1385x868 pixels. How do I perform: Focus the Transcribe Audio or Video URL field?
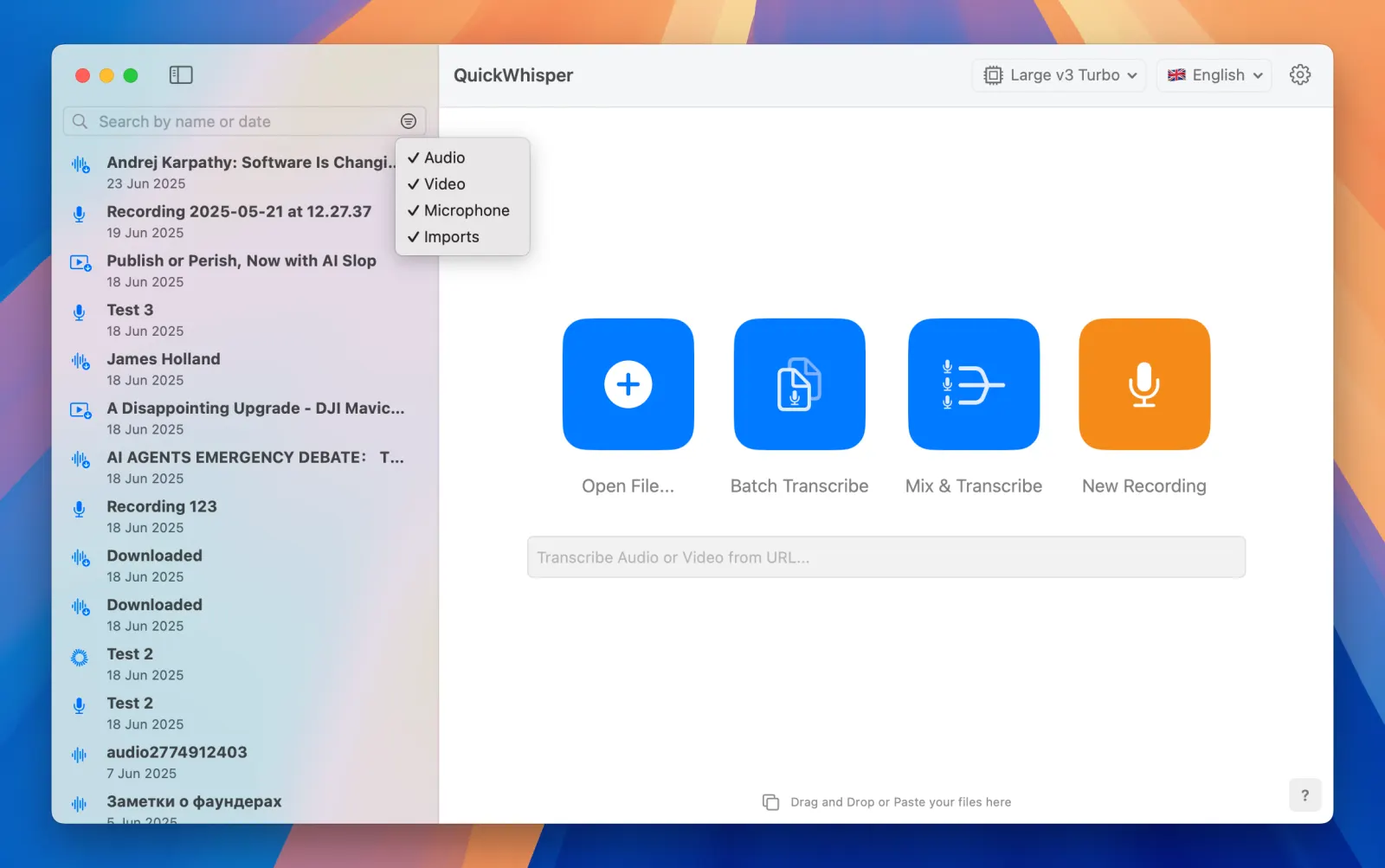coord(886,557)
